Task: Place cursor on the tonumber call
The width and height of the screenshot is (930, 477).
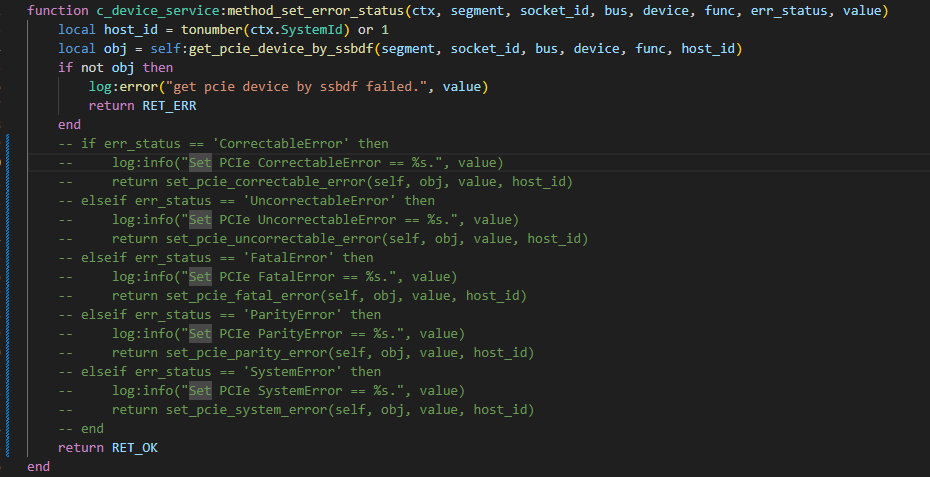Action: pos(212,29)
